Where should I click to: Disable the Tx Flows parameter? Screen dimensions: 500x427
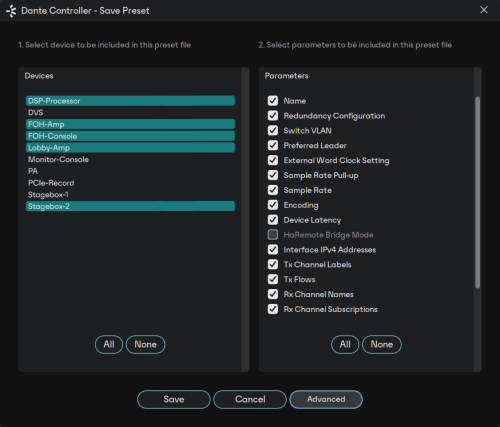pos(273,279)
